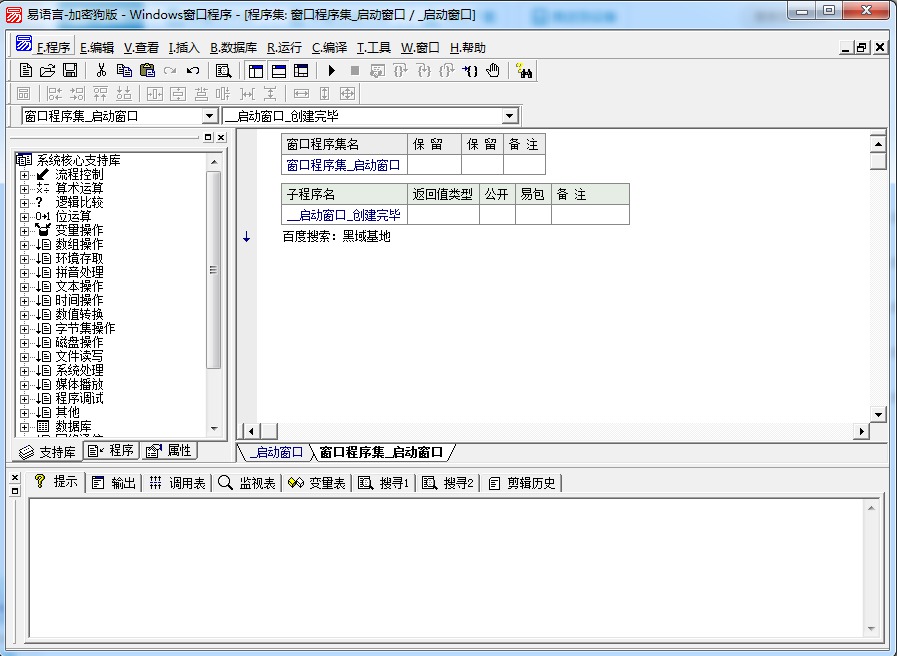Toggle the combined panel layout button
The width and height of the screenshot is (897, 656).
[301, 71]
